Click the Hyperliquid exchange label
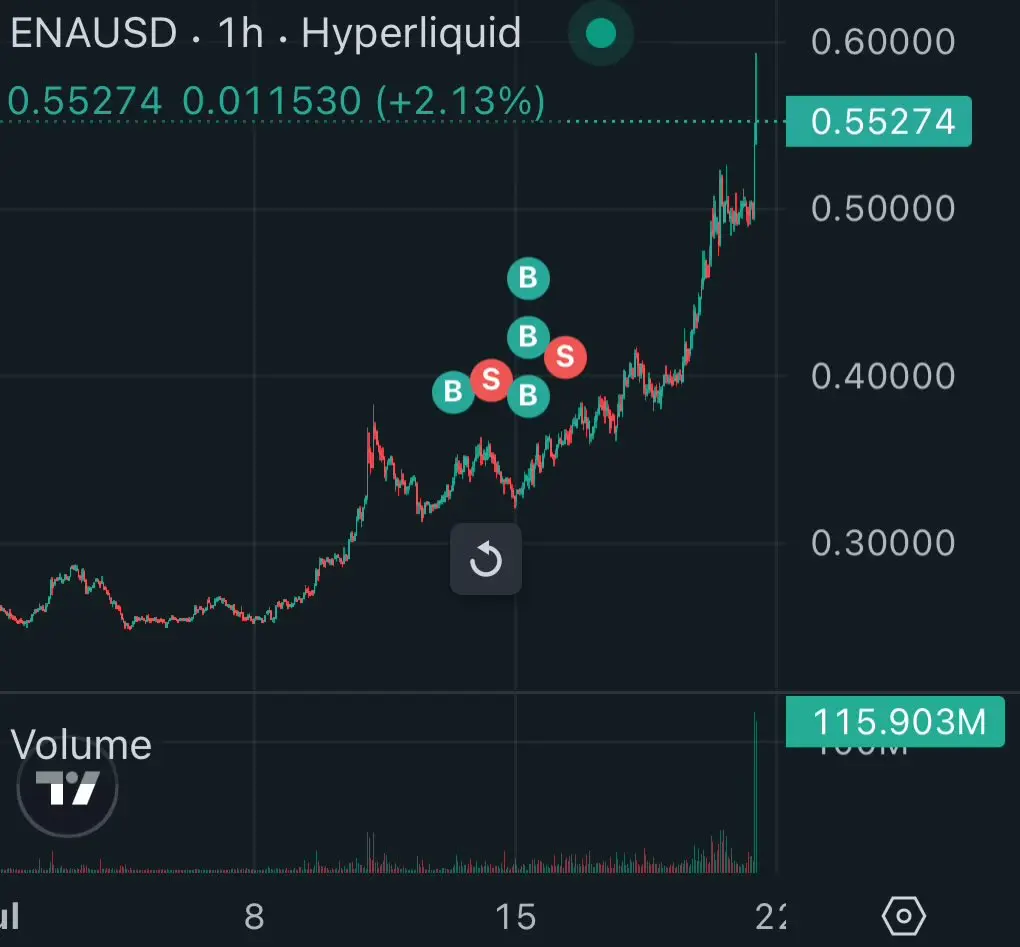This screenshot has height=947, width=1020. (411, 34)
